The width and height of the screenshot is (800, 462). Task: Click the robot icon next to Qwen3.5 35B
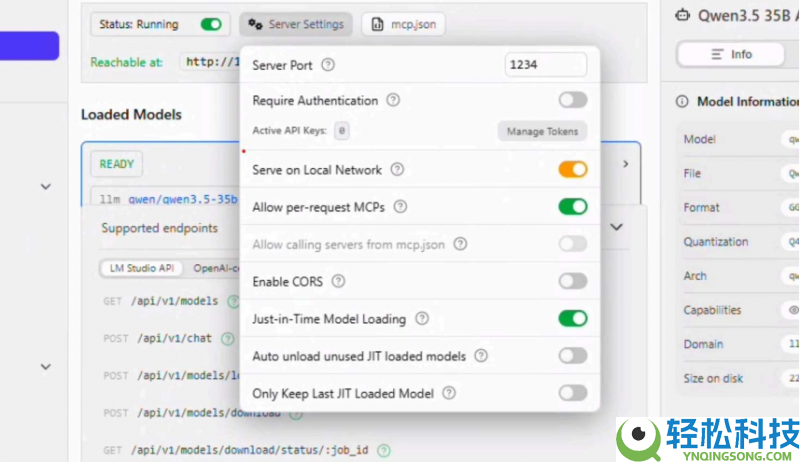click(682, 15)
